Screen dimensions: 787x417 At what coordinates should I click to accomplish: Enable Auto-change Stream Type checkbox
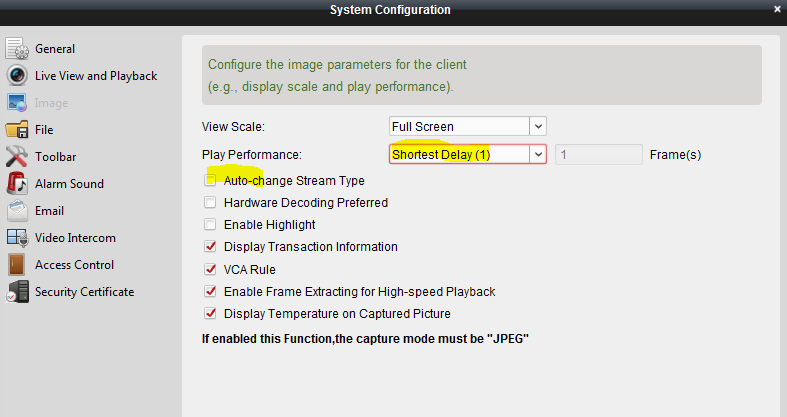pos(210,181)
